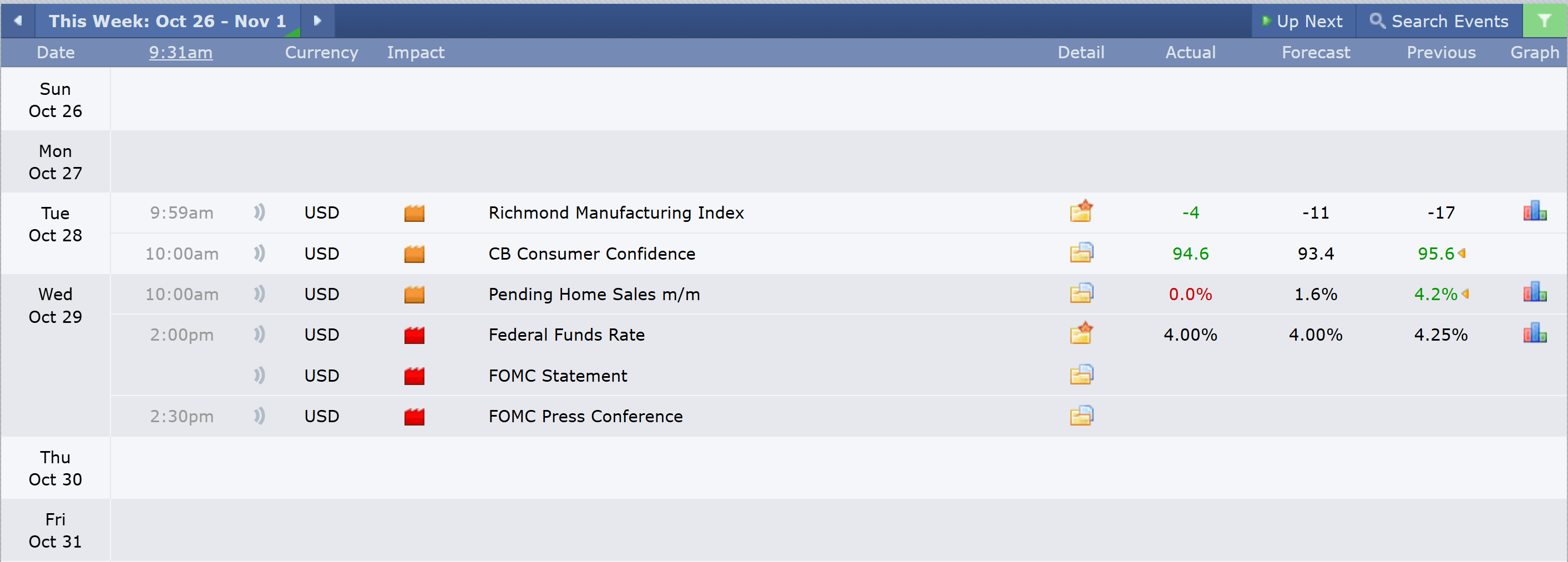Enable sound alert for FOMC Press Conference
Viewport: 1568px width, 562px height.
pyautogui.click(x=259, y=416)
